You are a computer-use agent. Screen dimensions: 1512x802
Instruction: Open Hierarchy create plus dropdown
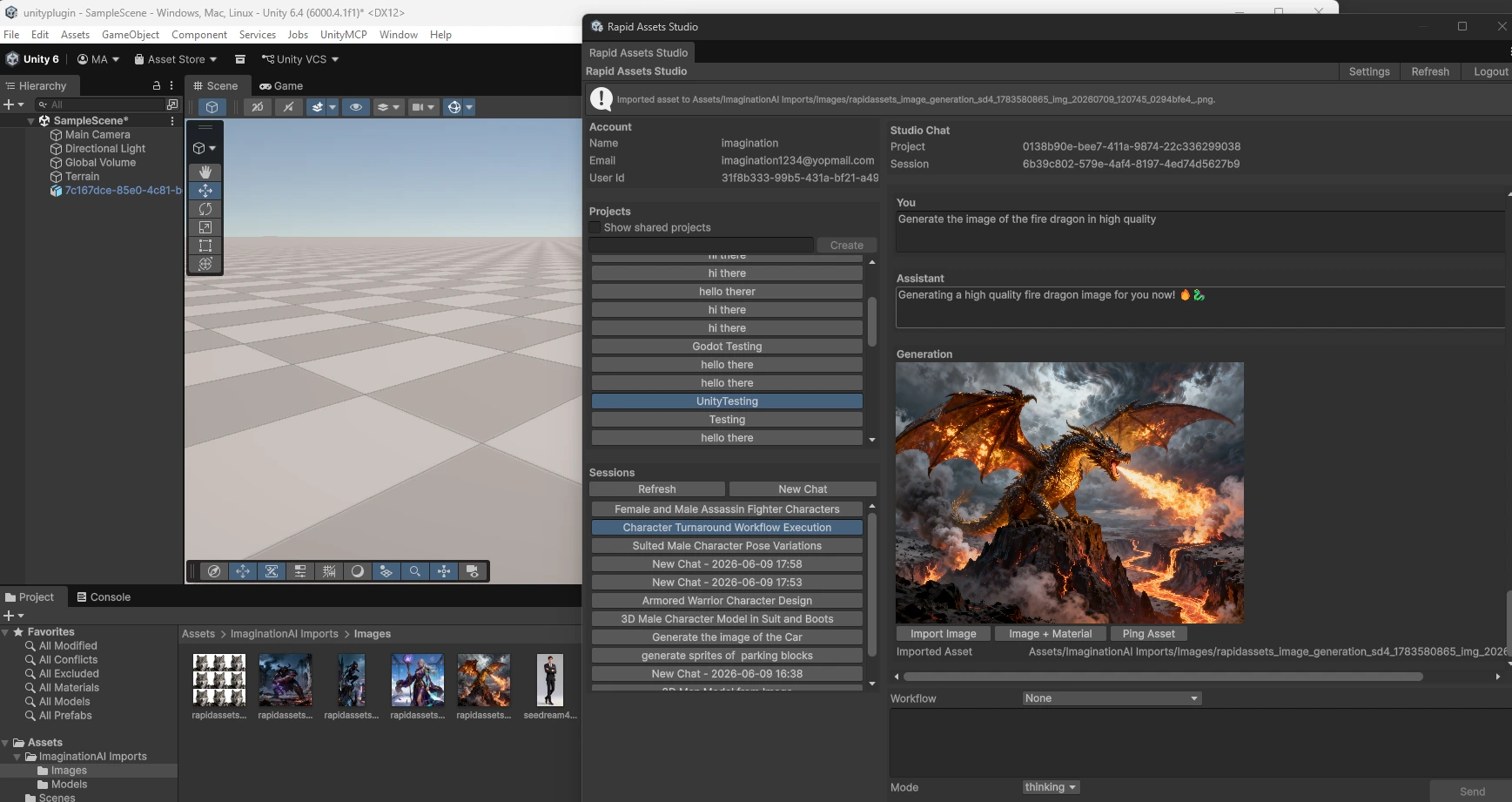coord(14,104)
